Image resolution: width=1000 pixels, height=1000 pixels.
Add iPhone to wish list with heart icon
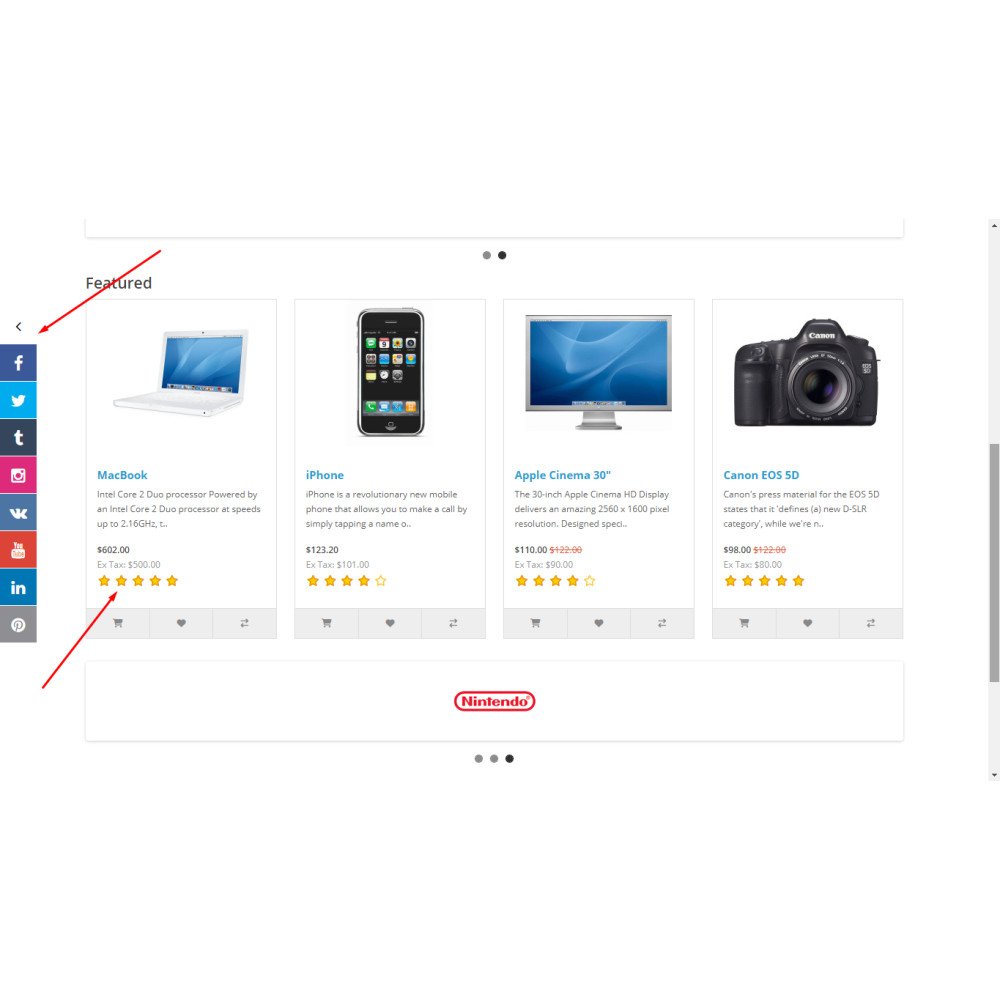tap(390, 623)
